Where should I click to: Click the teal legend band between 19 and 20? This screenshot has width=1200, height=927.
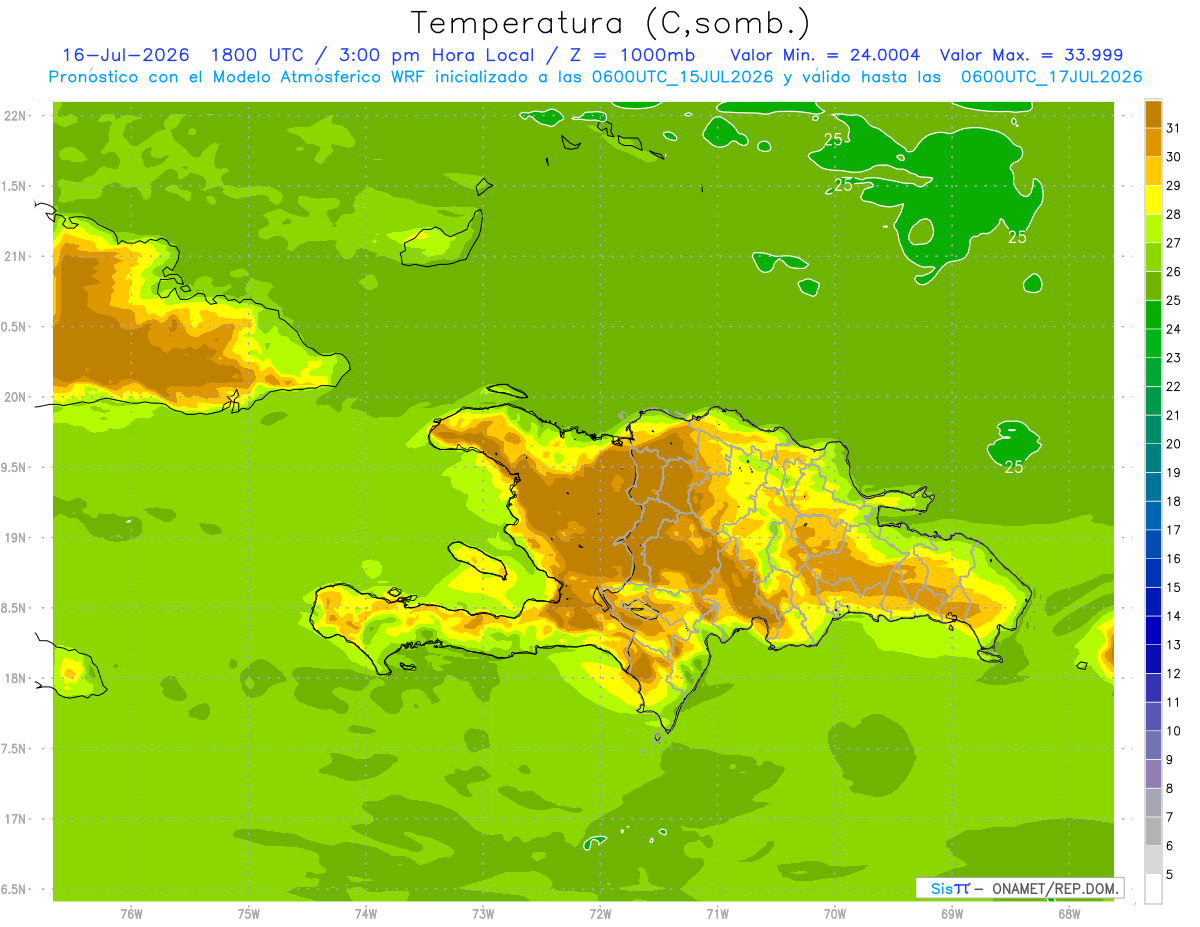[1153, 458]
